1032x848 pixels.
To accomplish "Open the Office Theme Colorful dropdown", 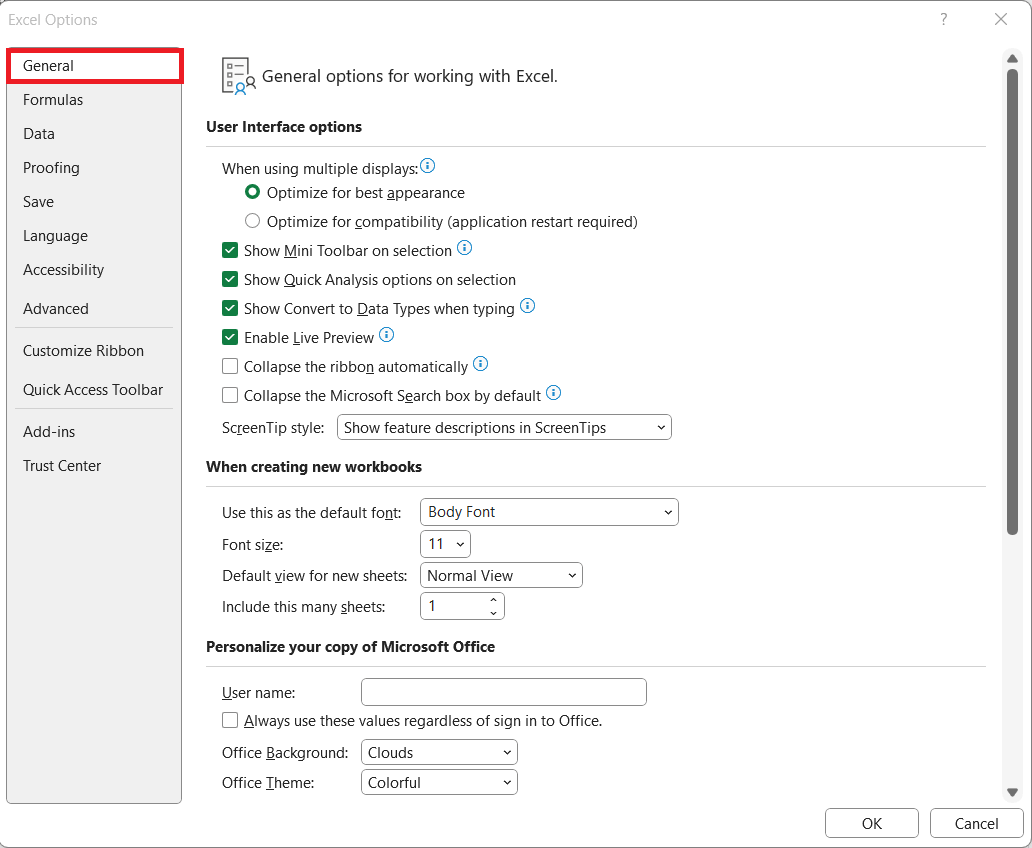I will [440, 782].
